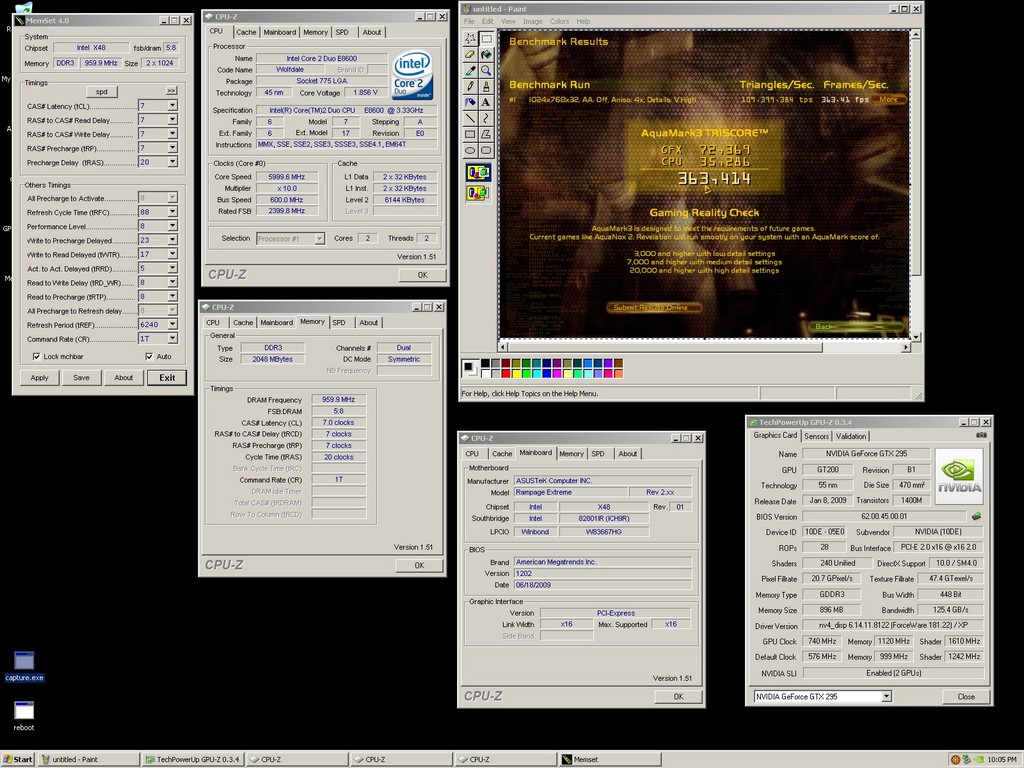
Task: Open the Refresh Cycle Time (tRFC) dropdown
Action: [172, 212]
